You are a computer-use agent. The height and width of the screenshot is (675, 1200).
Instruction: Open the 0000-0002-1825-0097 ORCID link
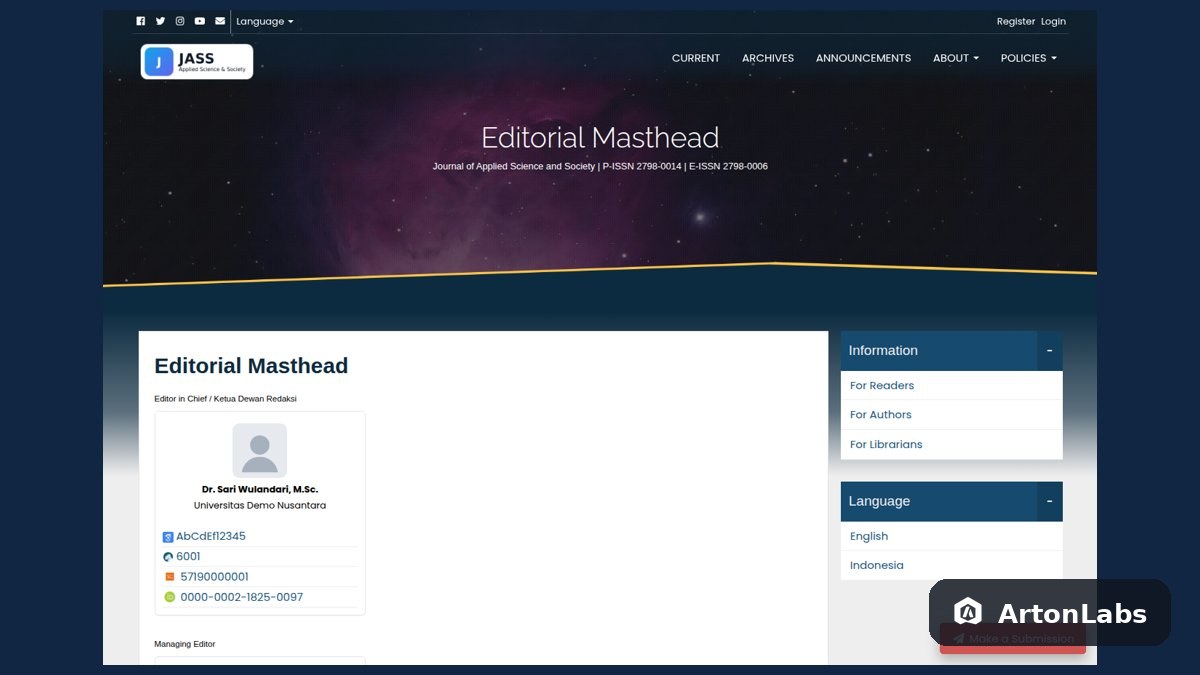pos(241,597)
